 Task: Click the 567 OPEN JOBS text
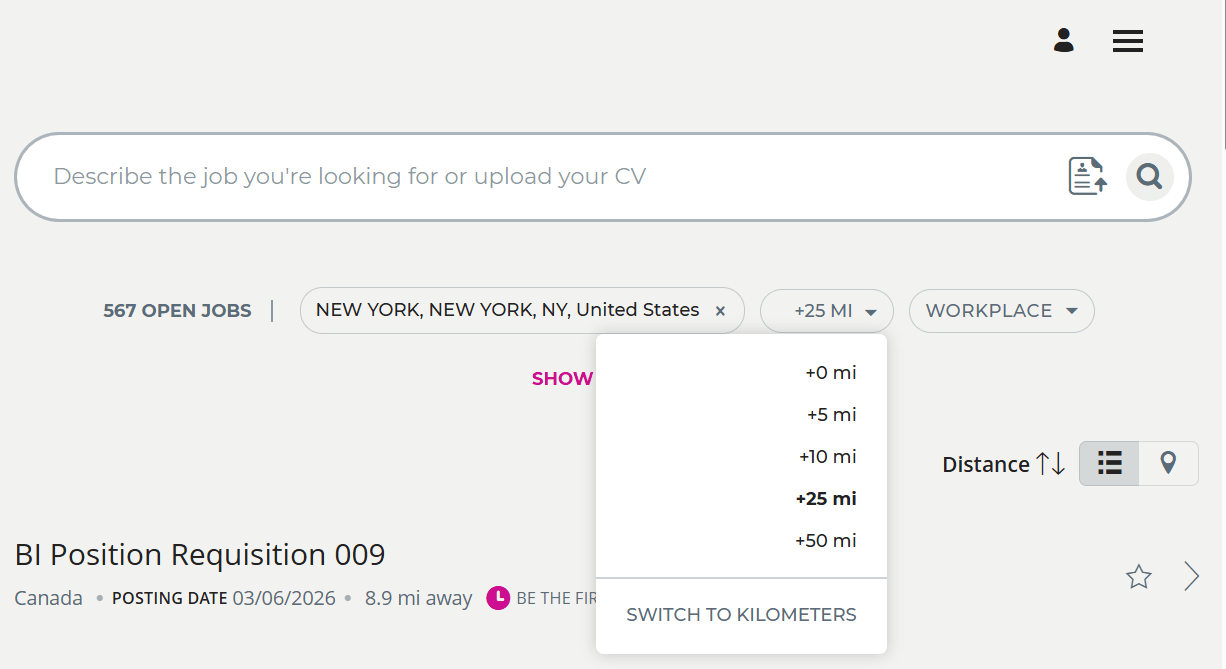coord(177,311)
